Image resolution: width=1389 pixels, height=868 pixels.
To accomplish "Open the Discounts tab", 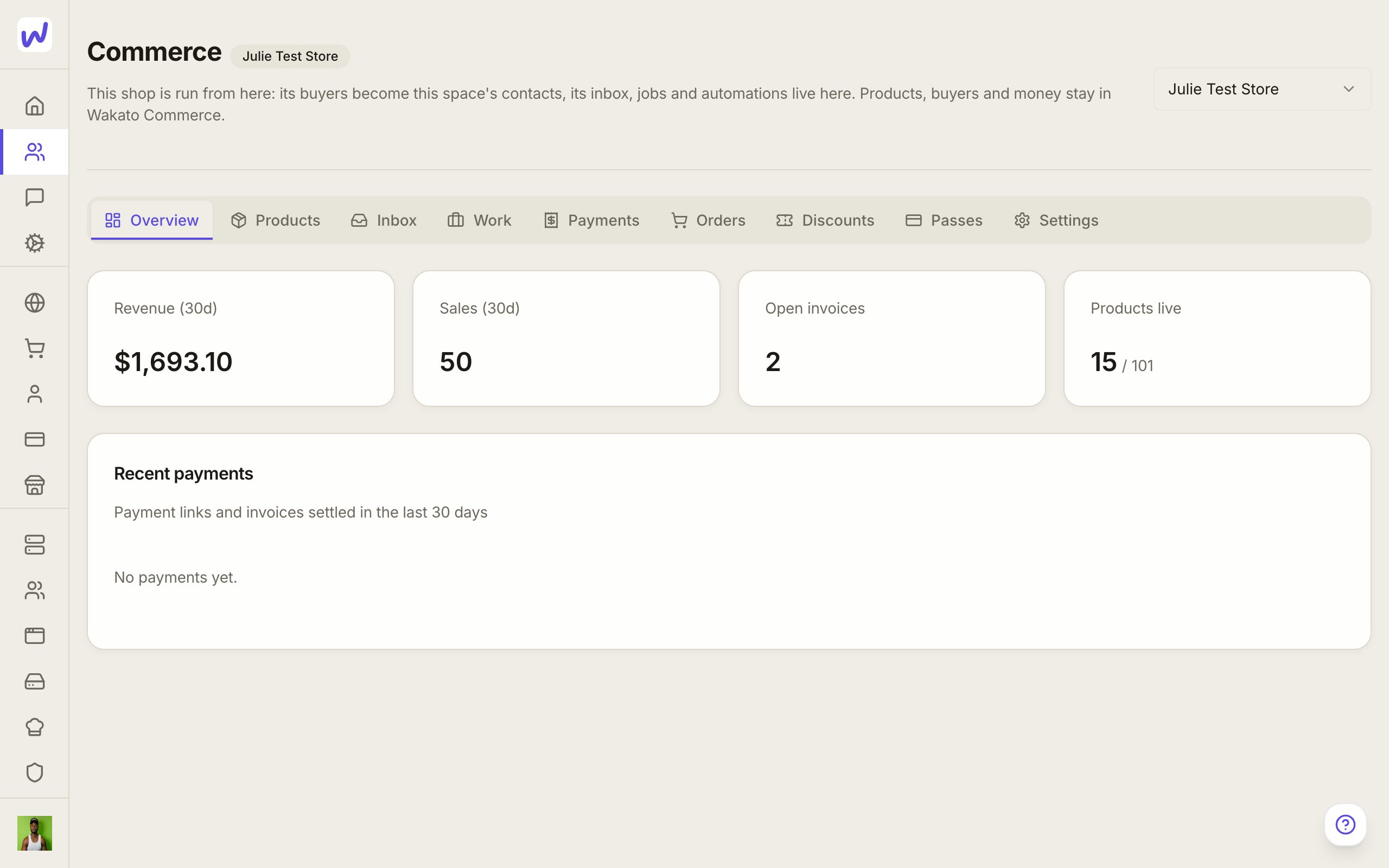I will (x=825, y=220).
